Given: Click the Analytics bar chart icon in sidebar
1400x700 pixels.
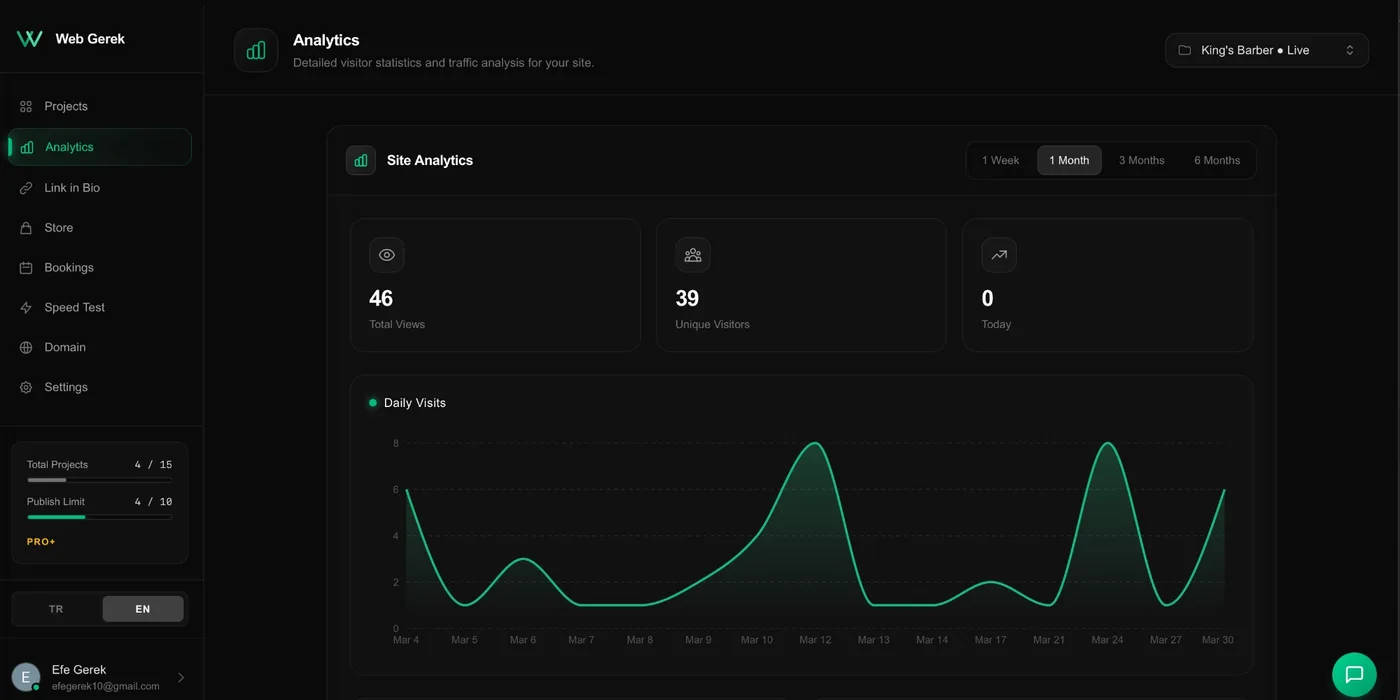Looking at the screenshot, I should pyautogui.click(x=25, y=146).
